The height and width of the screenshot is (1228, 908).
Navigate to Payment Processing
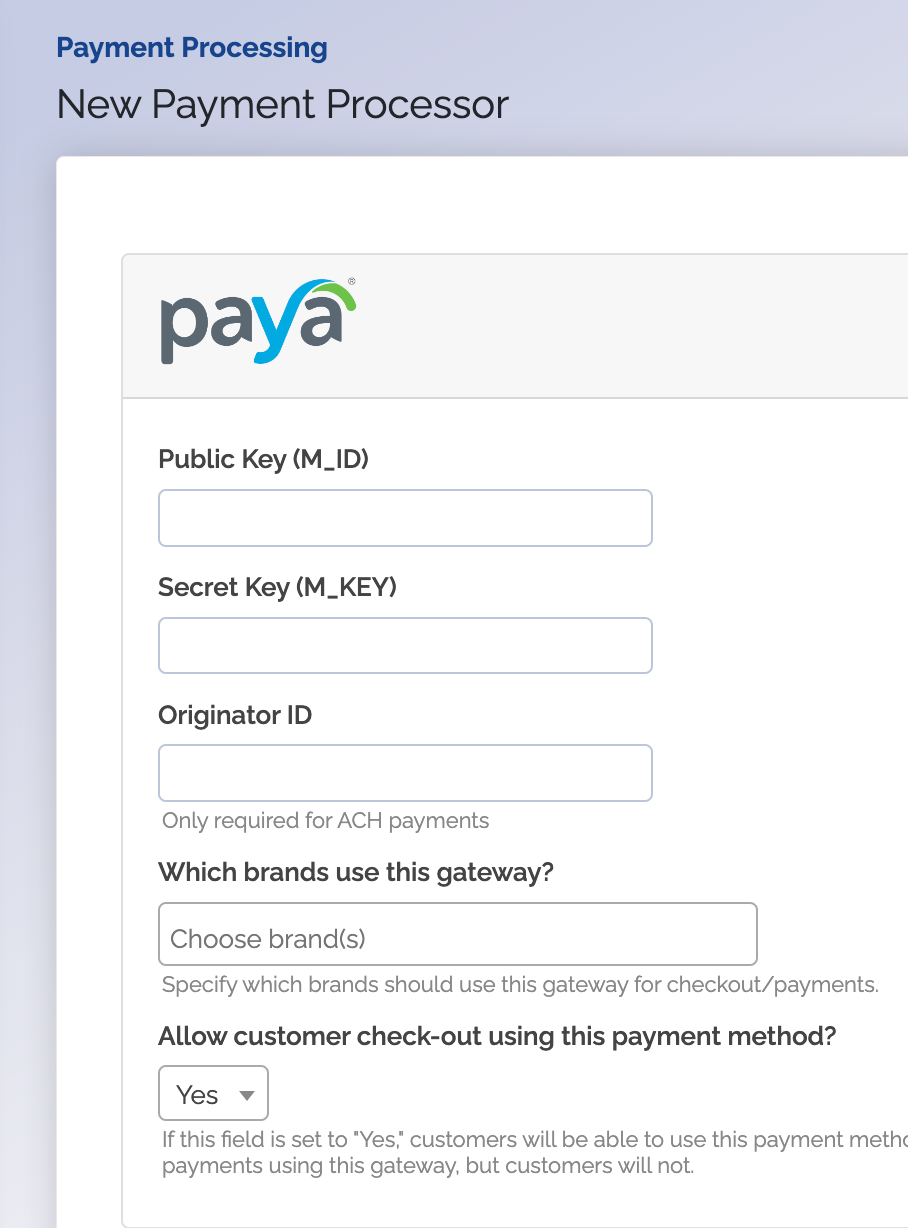(191, 47)
